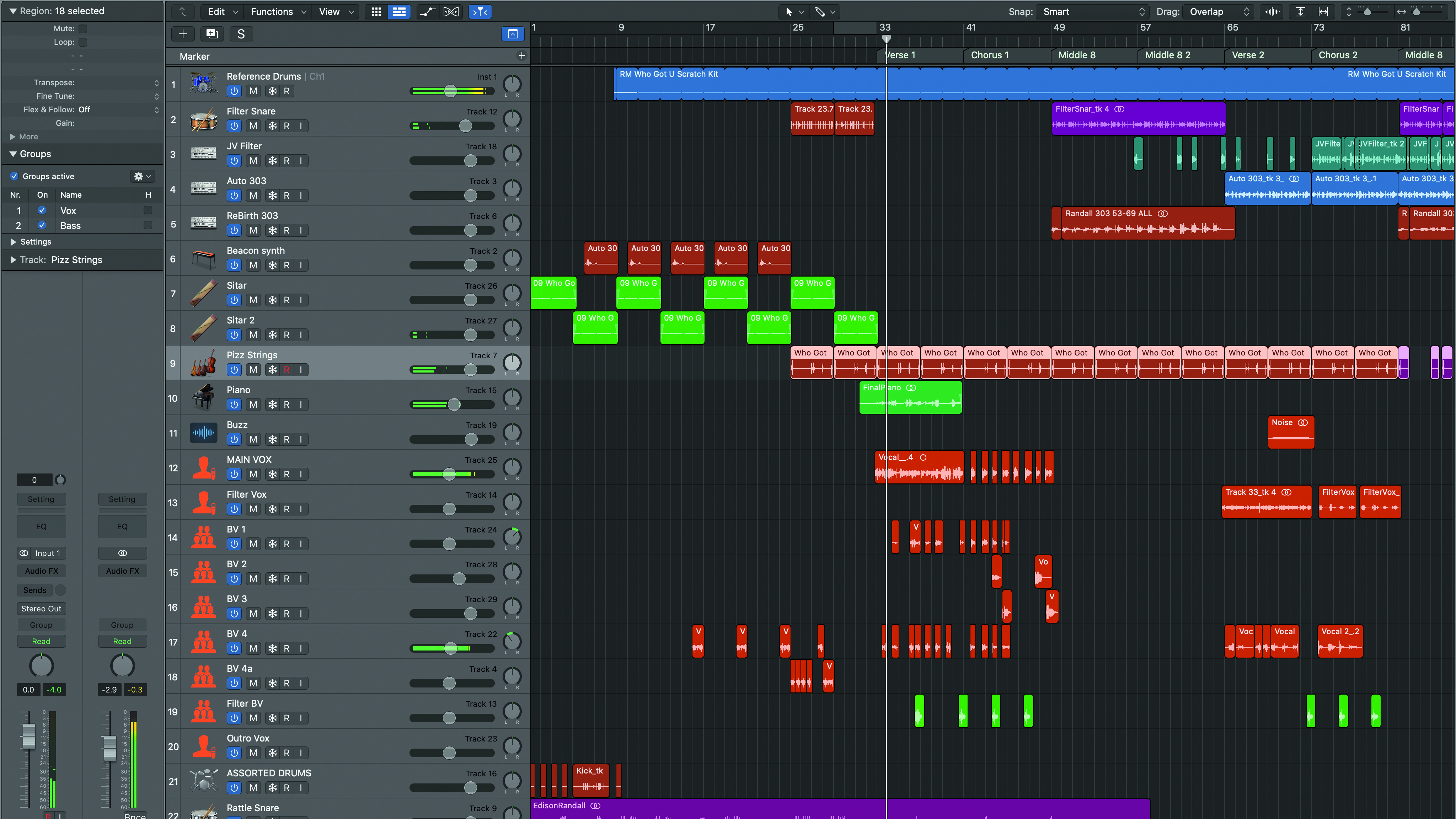Click the duplicate track icon
1456x819 pixels.
click(212, 34)
